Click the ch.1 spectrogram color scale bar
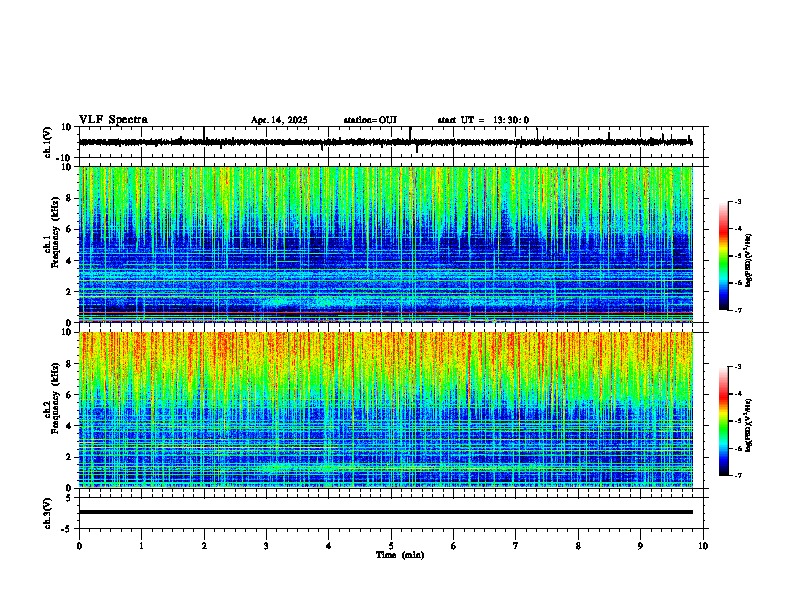This screenshot has height=612, width=792. coord(723,256)
